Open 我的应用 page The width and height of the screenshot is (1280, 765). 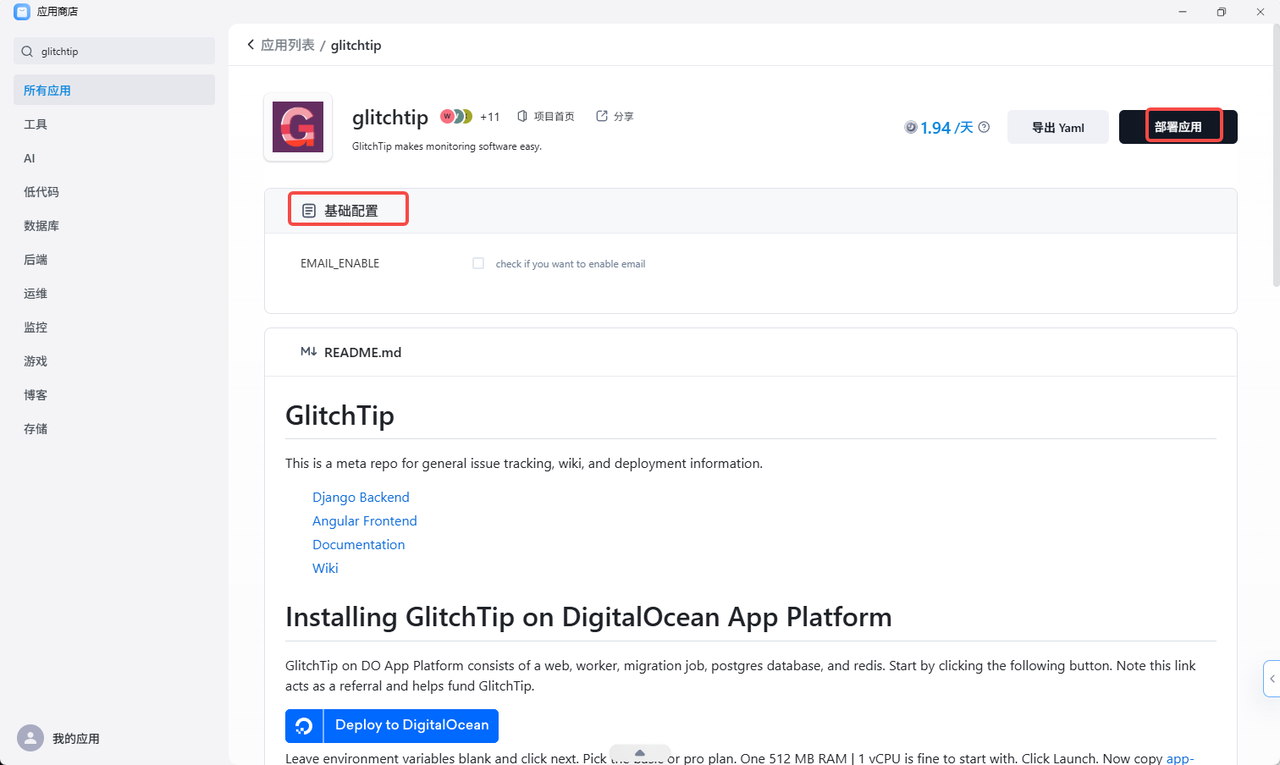(76, 738)
